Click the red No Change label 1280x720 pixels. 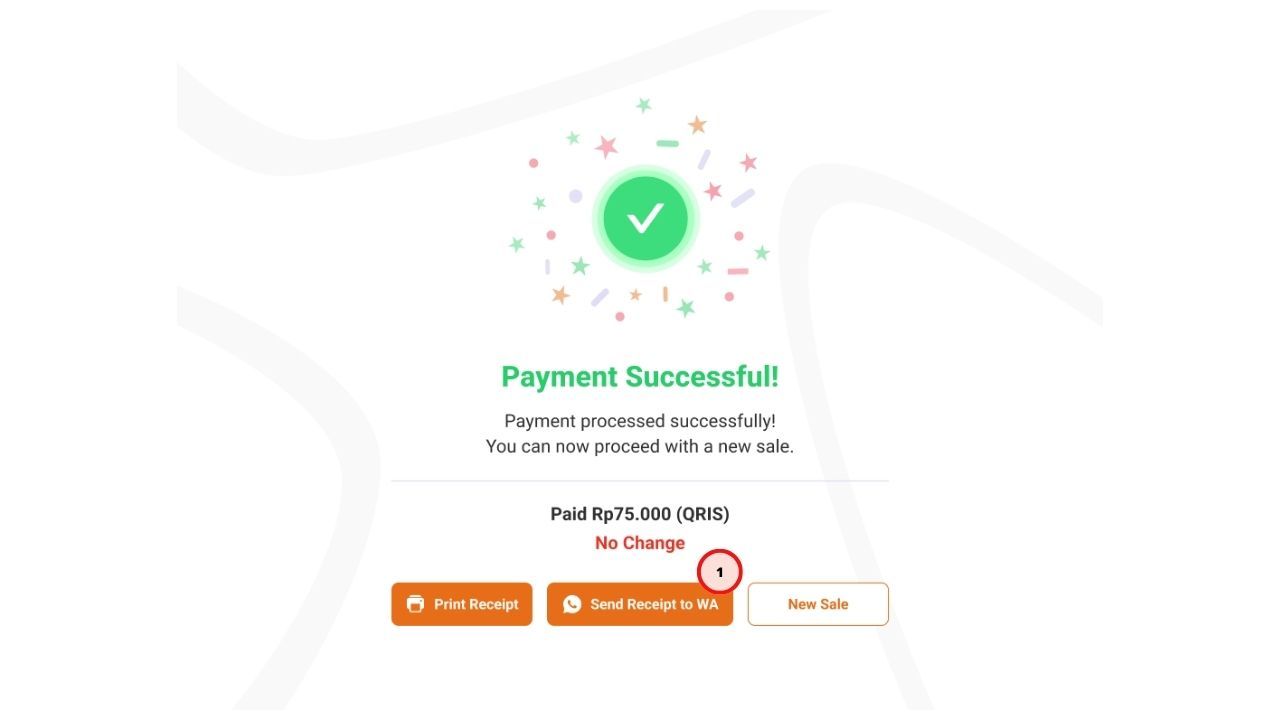[640, 543]
